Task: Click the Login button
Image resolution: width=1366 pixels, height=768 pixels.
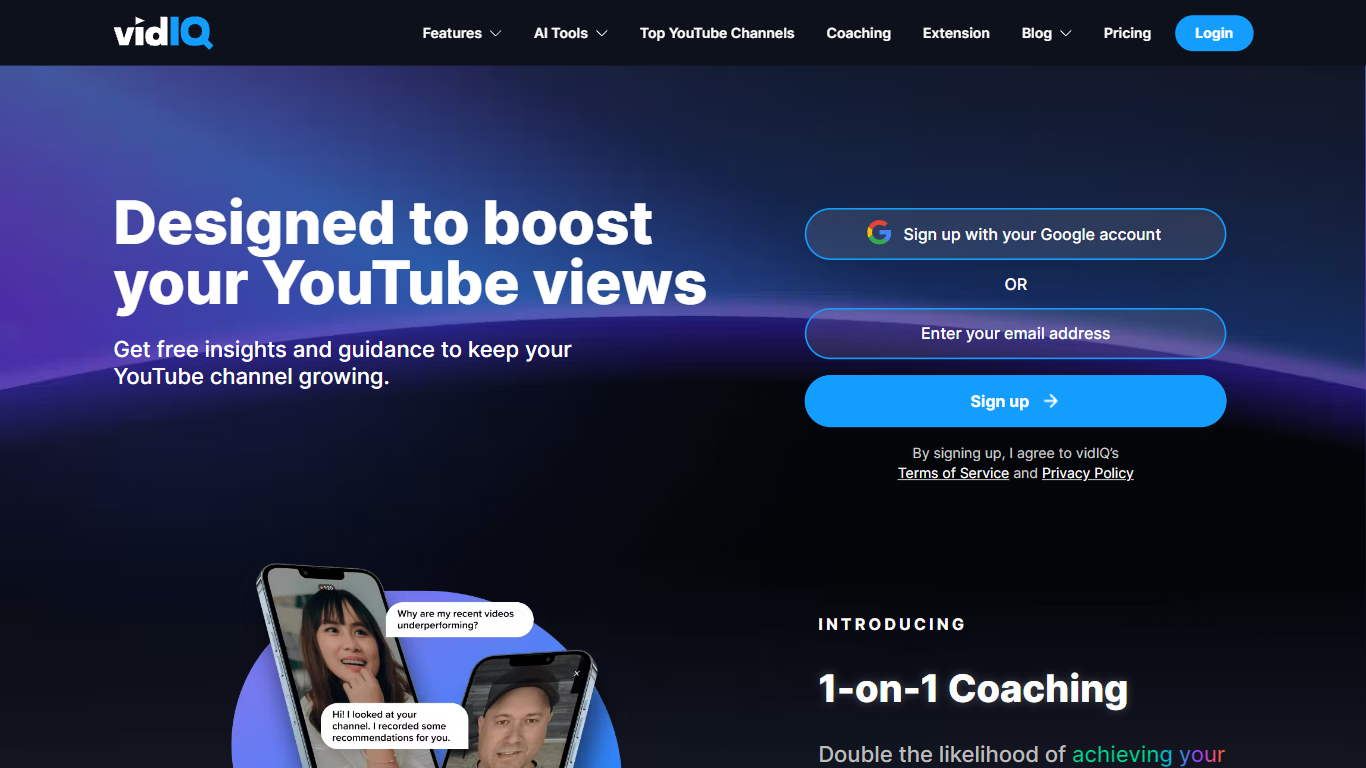Action: pyautogui.click(x=1214, y=33)
